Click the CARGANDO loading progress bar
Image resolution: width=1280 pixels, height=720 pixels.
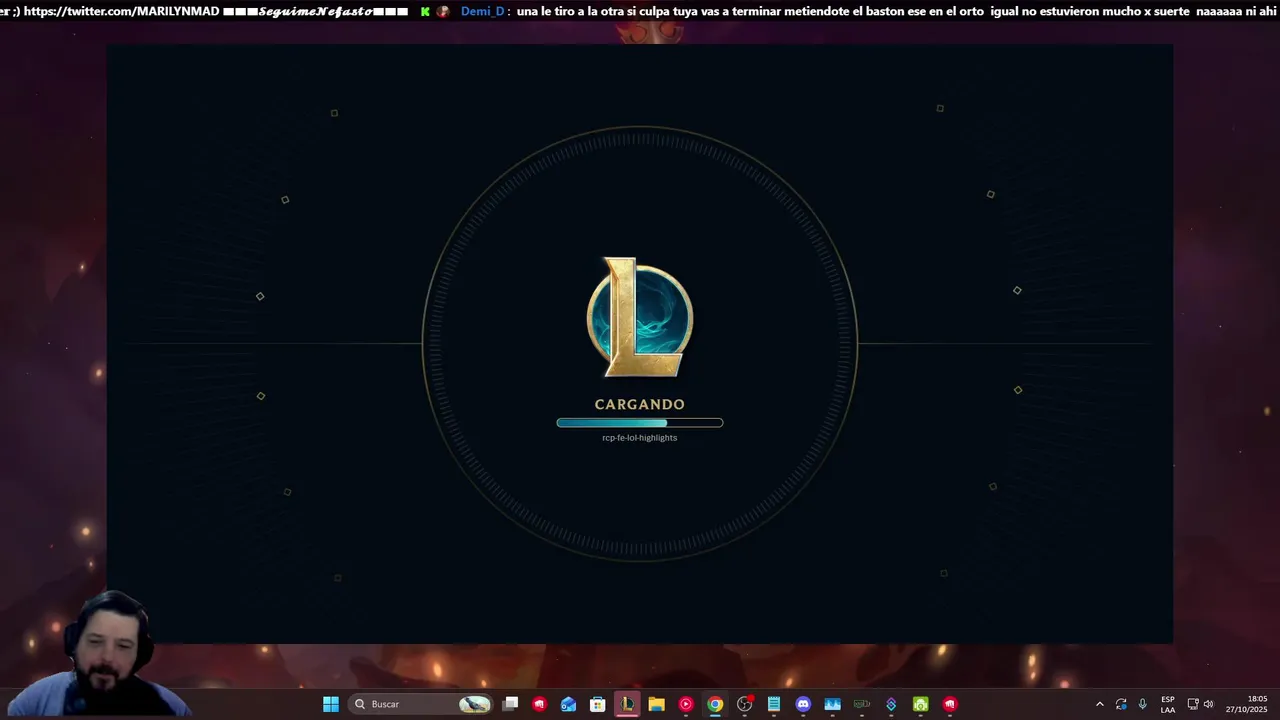[x=640, y=423]
